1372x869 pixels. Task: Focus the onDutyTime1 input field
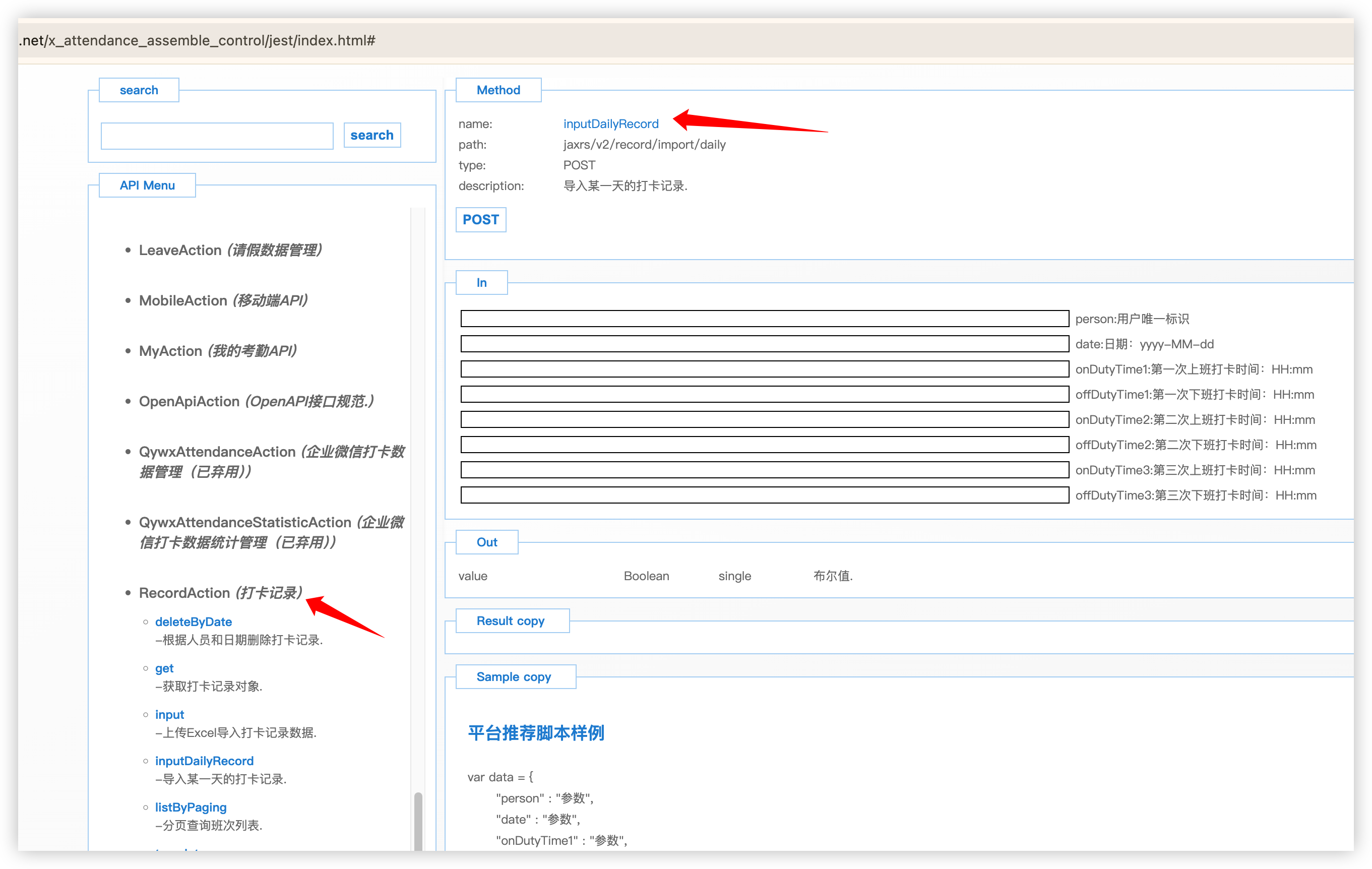764,369
